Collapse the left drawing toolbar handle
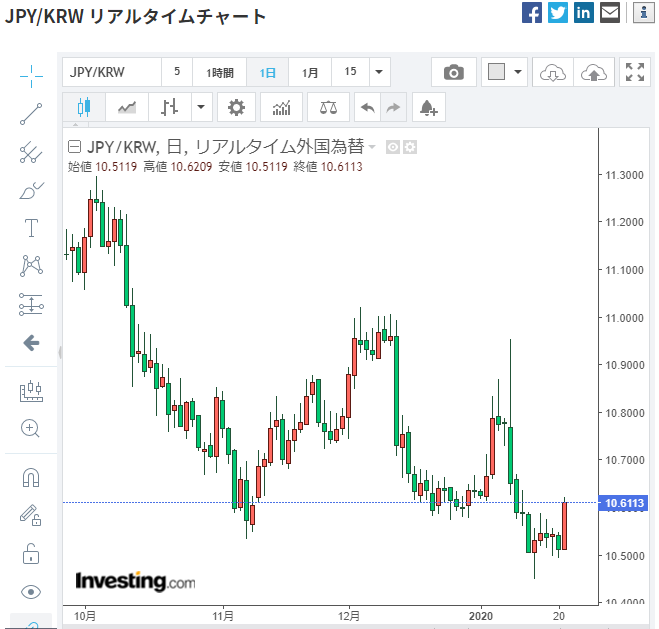The height and width of the screenshot is (629, 659). 60,352
